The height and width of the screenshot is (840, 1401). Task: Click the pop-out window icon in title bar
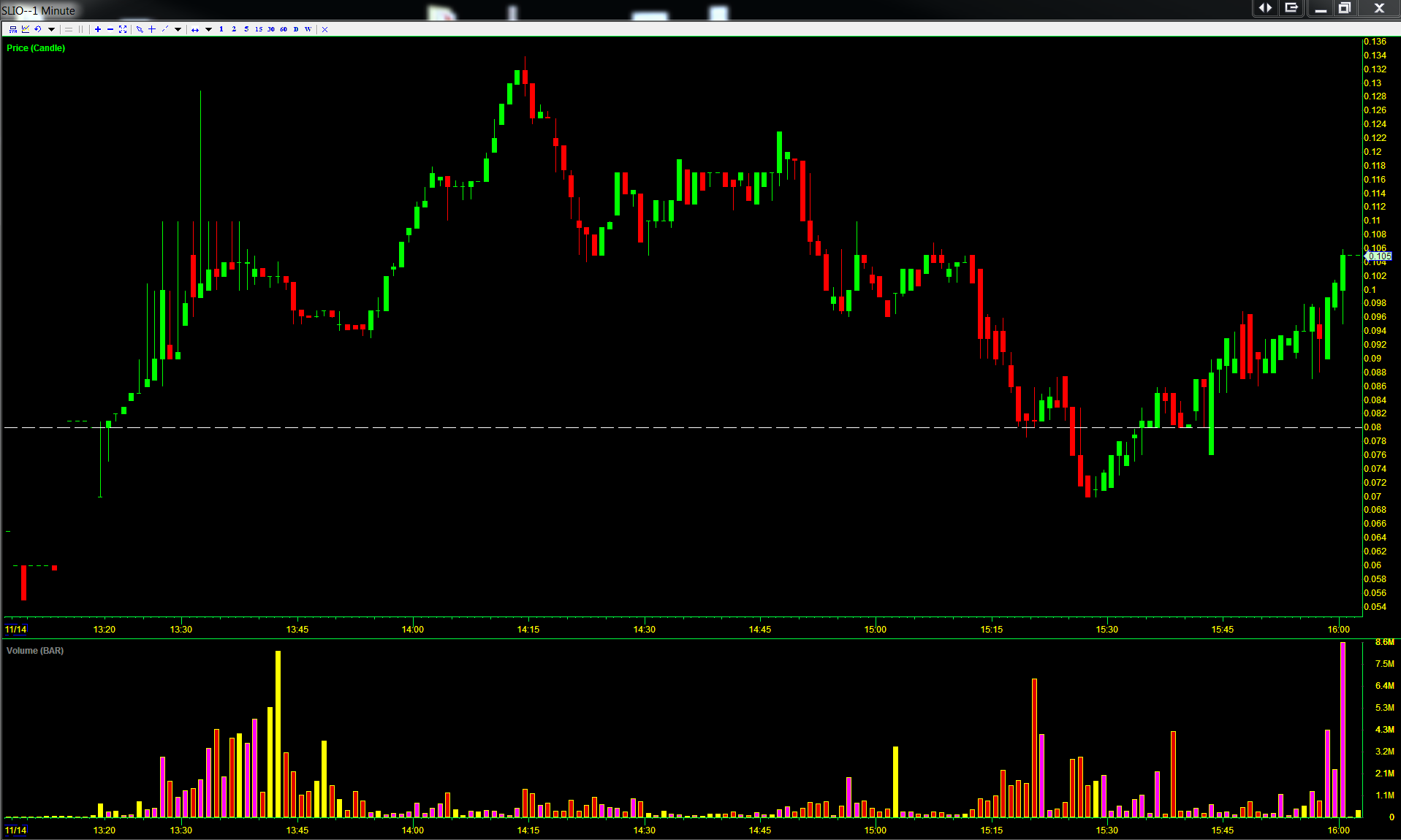point(1291,8)
